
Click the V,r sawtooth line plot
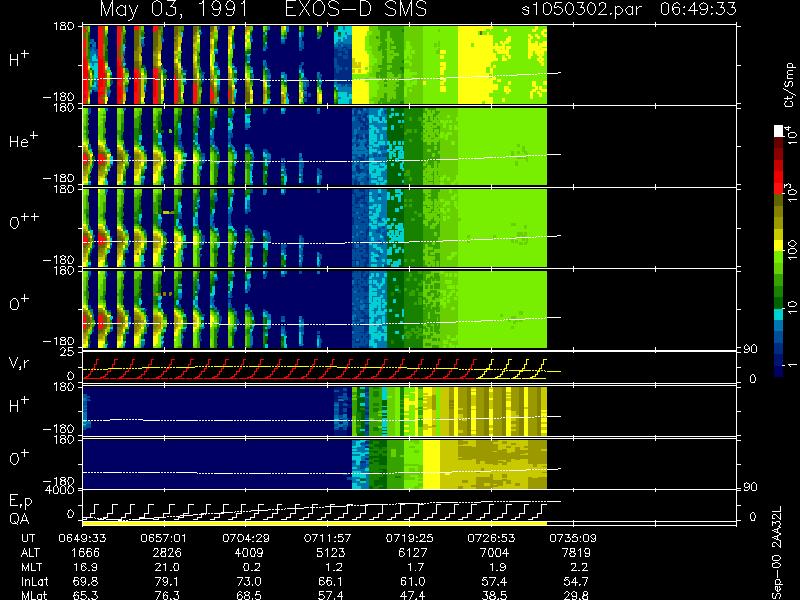point(315,369)
